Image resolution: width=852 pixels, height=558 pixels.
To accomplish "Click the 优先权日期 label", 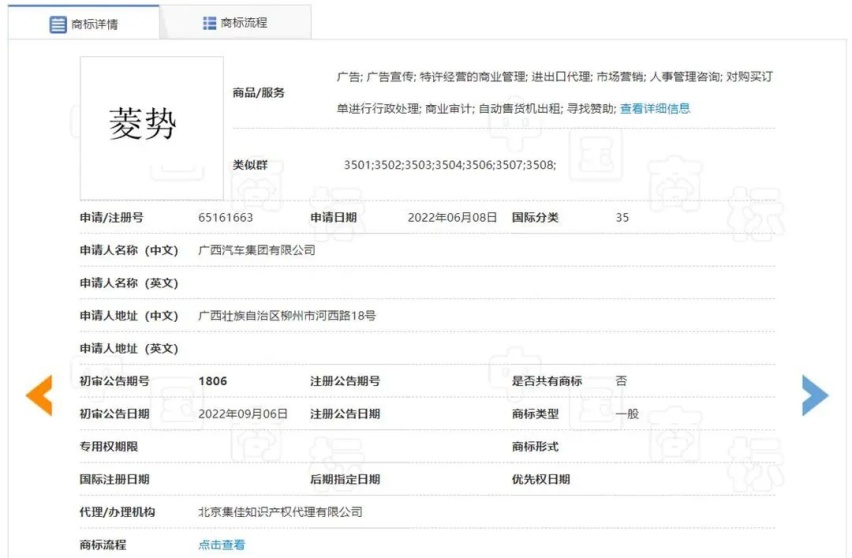I will coord(541,479).
